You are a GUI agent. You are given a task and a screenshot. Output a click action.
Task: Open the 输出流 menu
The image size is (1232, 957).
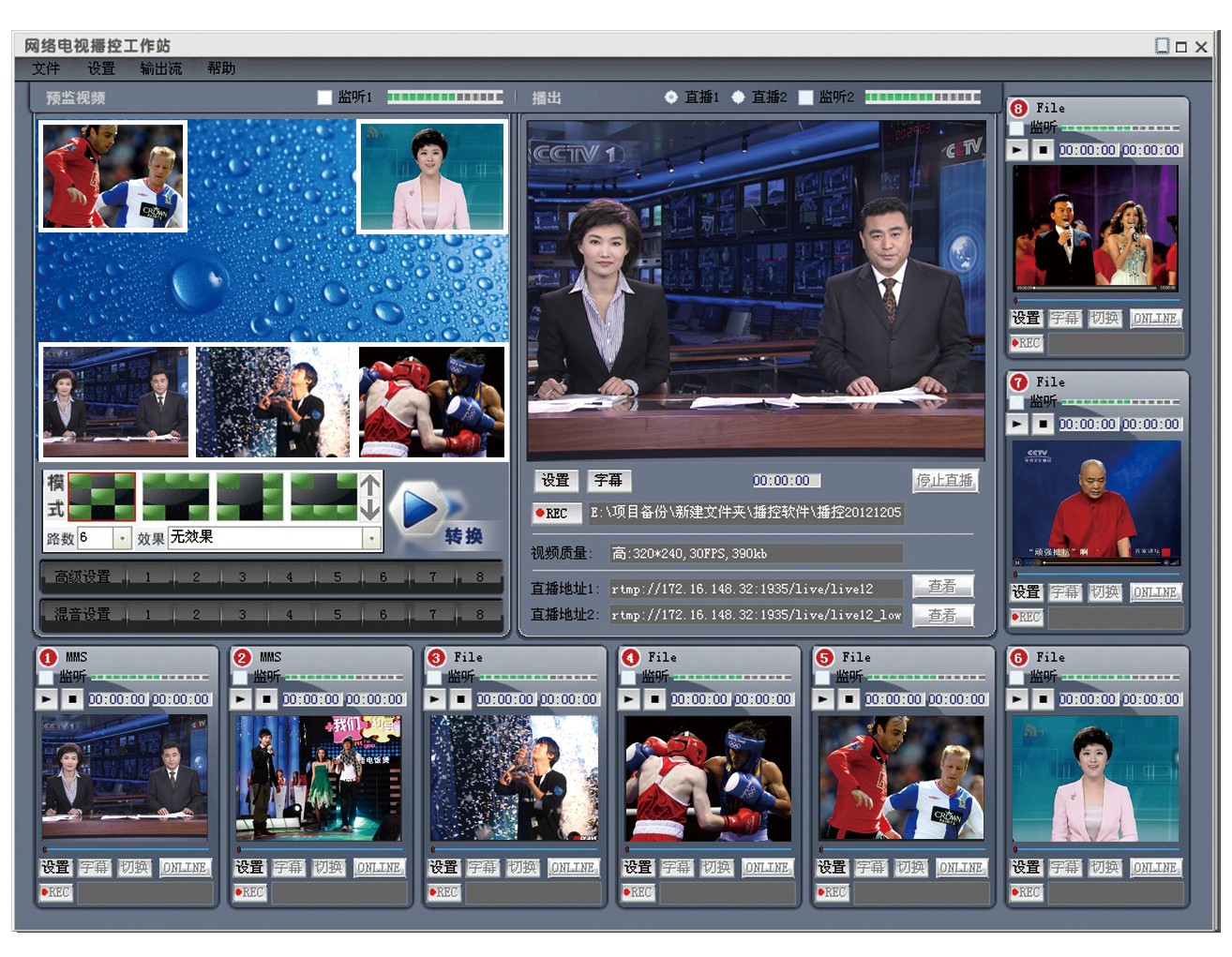point(160,68)
